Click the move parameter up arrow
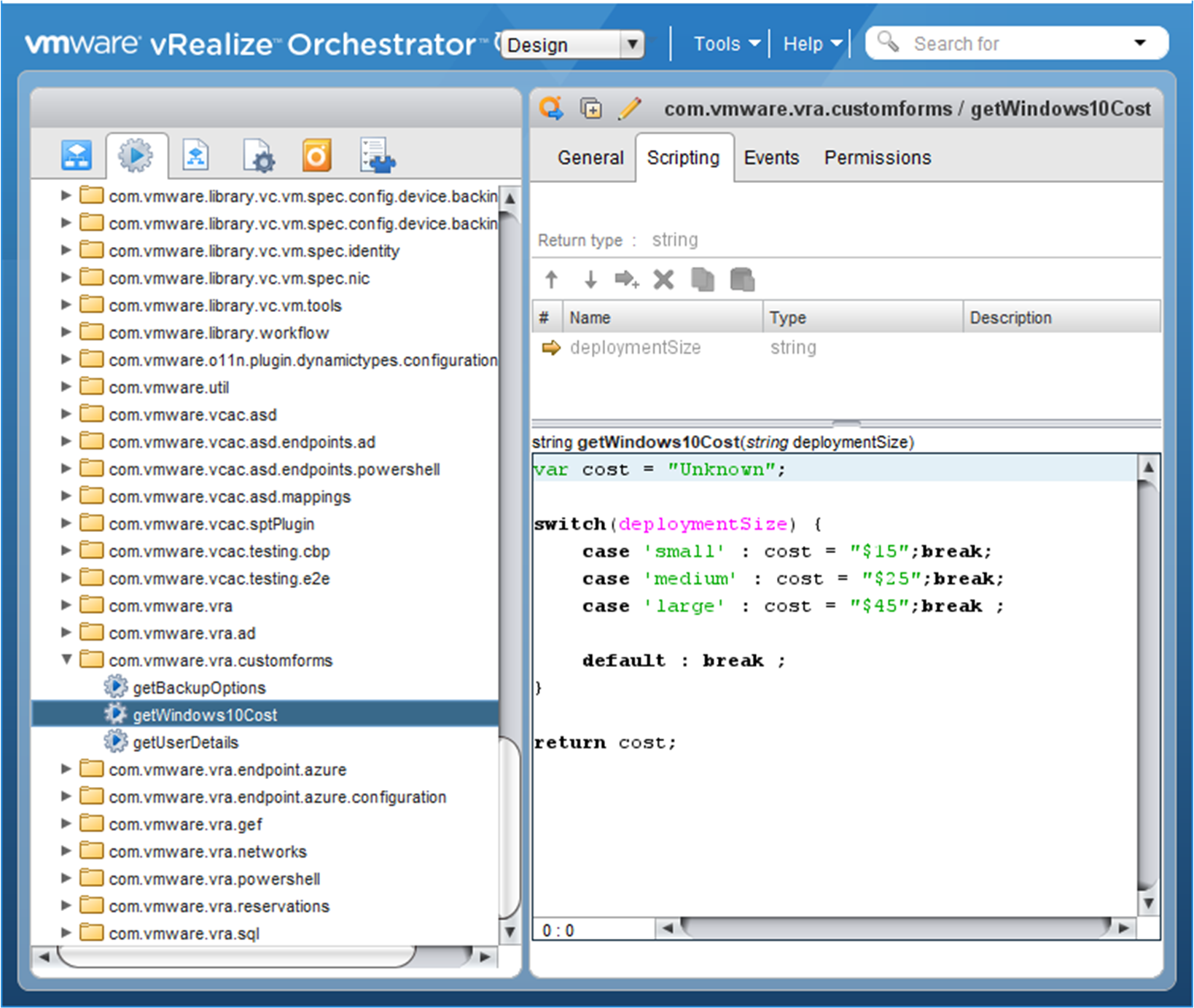 pyautogui.click(x=552, y=279)
